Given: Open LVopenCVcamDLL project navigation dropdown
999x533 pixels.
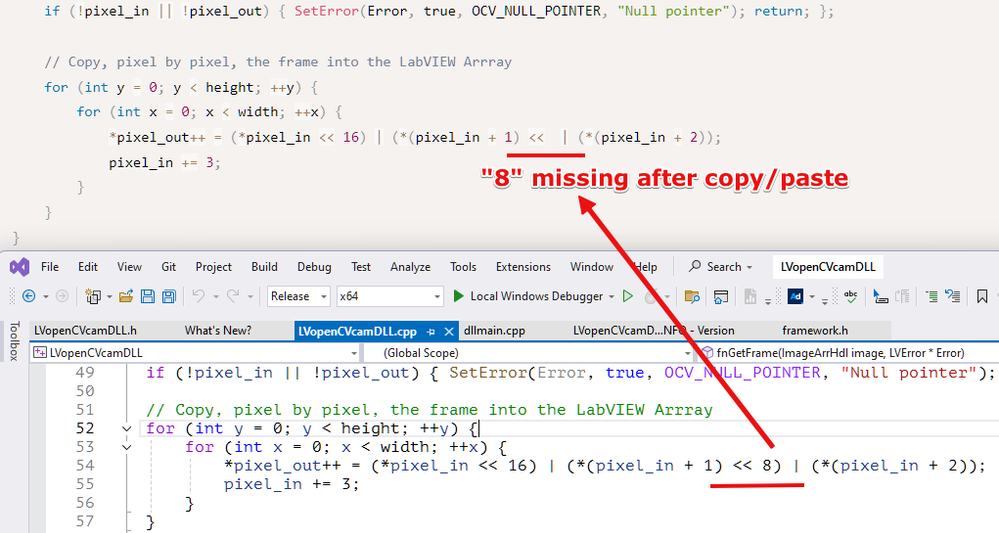Looking at the screenshot, I should click(x=195, y=353).
